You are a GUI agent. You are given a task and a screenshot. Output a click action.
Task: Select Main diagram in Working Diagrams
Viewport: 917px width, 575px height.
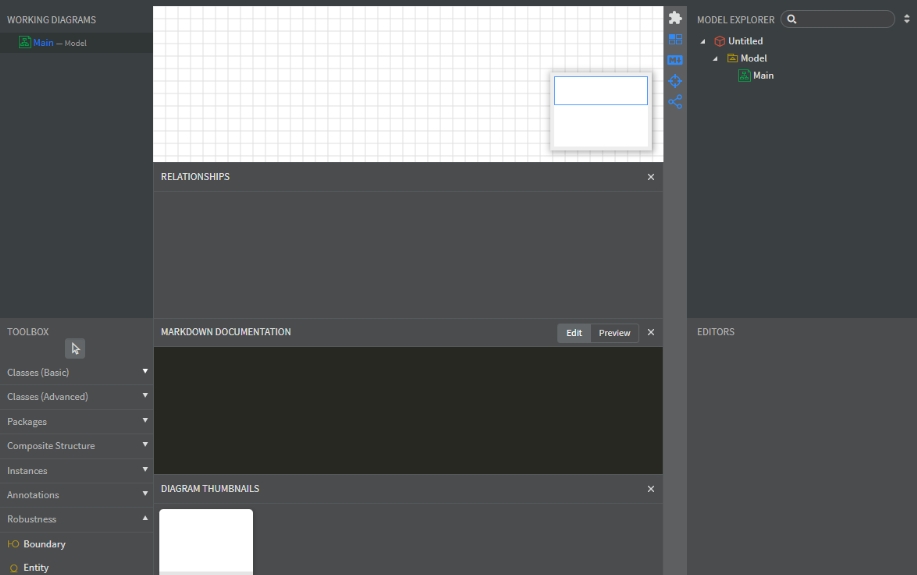point(43,43)
